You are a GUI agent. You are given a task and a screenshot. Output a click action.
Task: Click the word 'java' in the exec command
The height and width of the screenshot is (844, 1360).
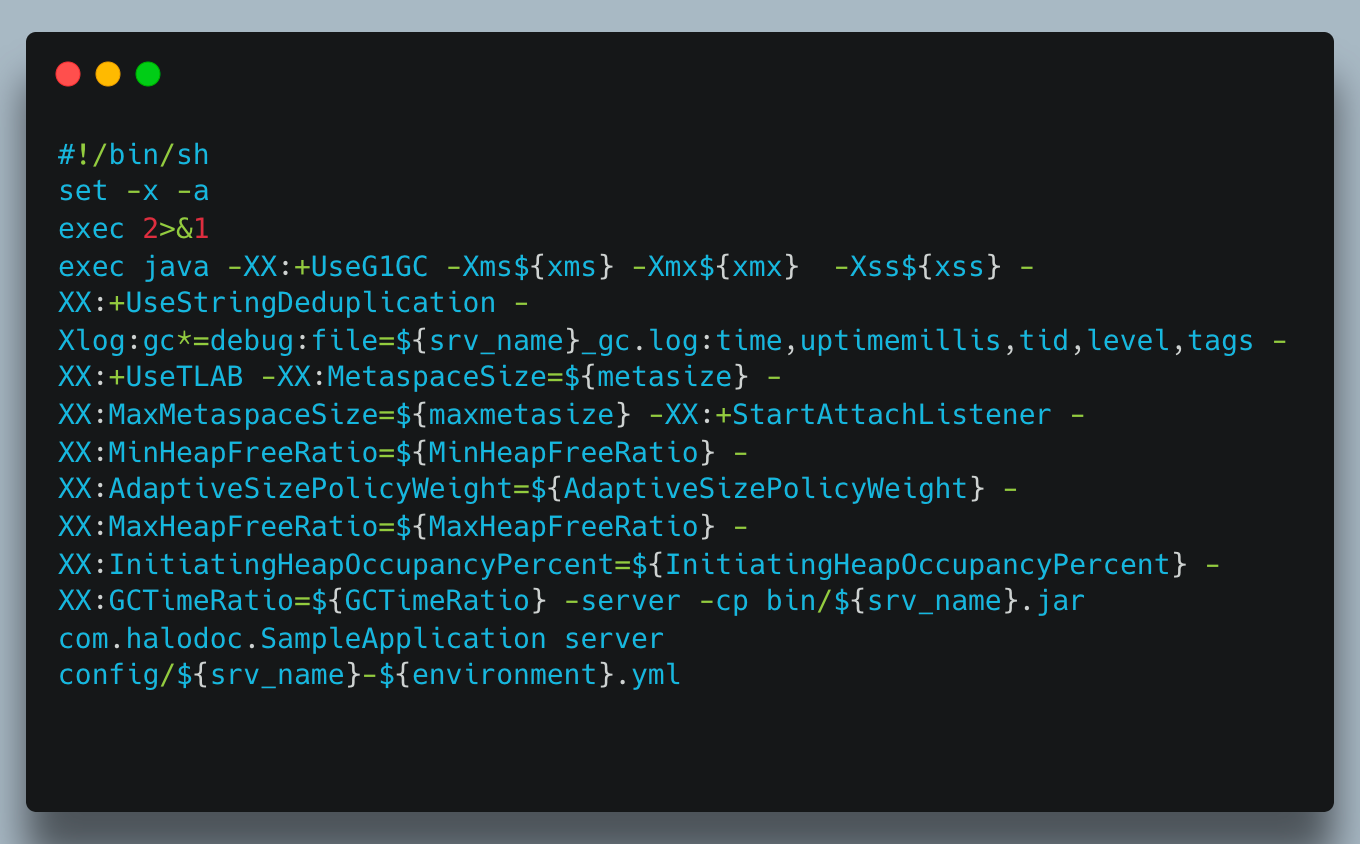[176, 267]
